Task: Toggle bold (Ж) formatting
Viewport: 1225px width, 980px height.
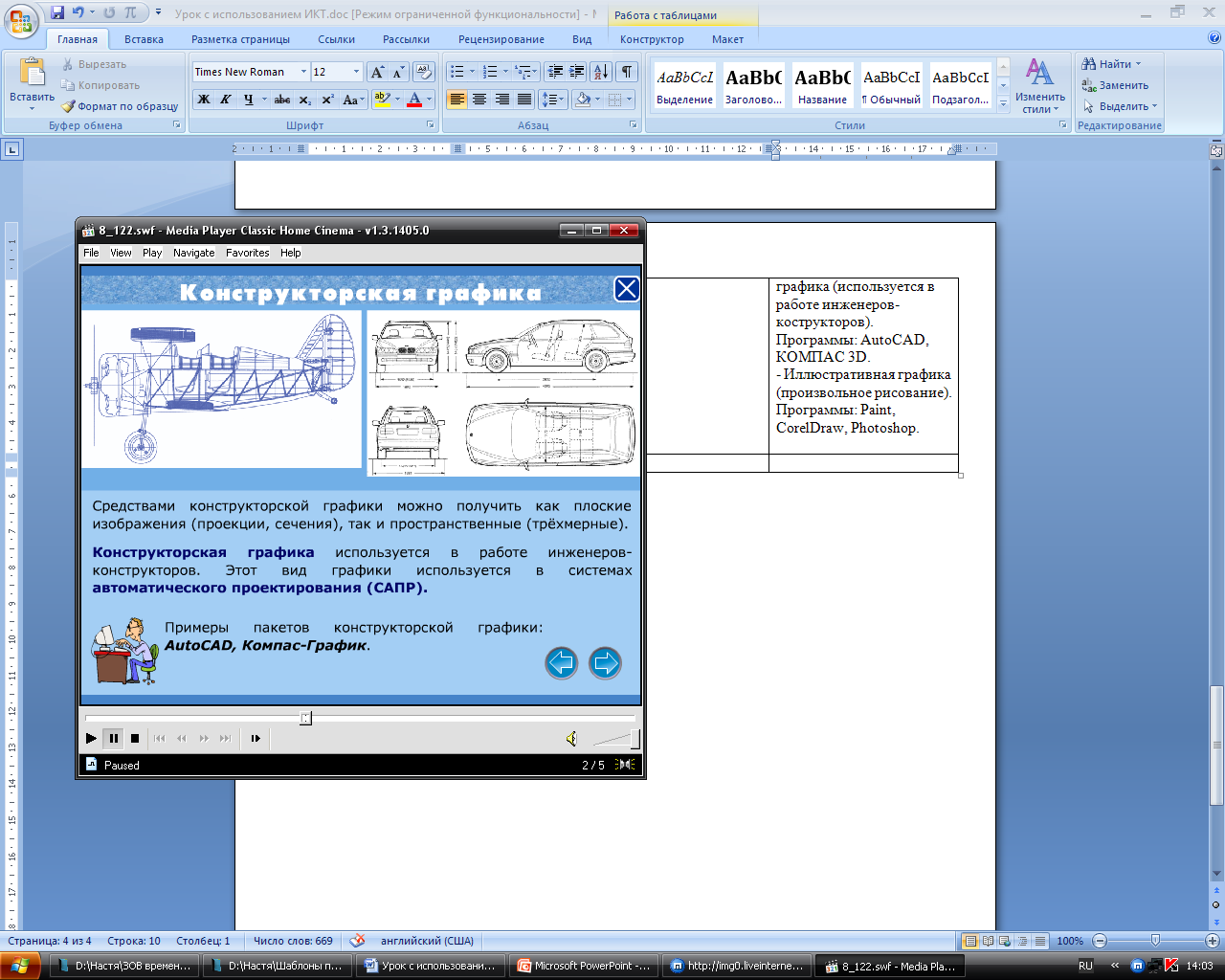Action: 204,100
